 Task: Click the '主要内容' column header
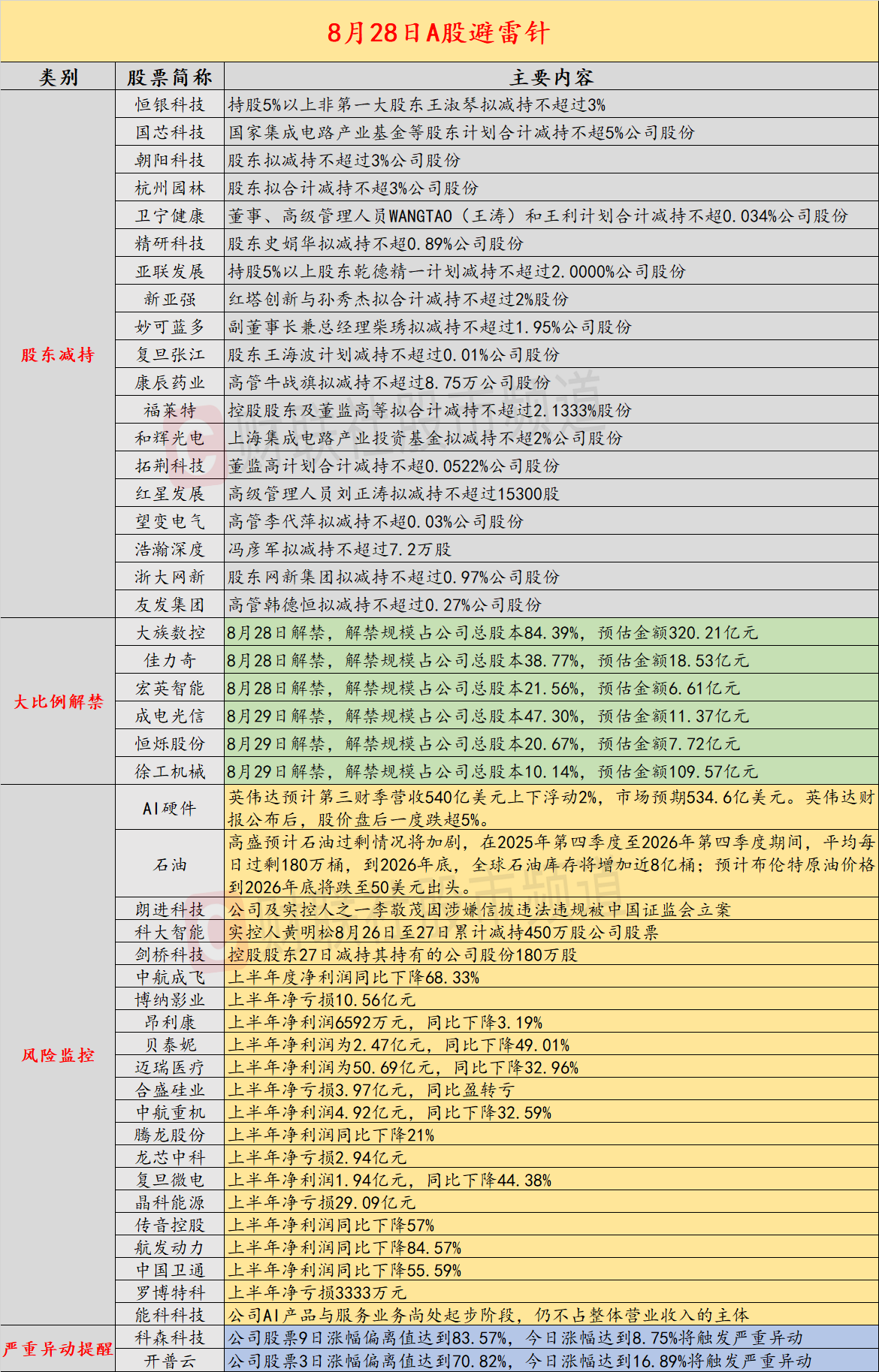(x=551, y=77)
